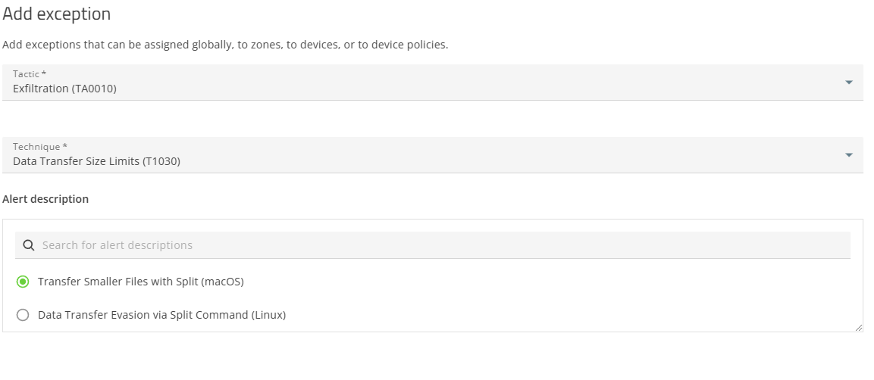The width and height of the screenshot is (874, 380).
Task: Click the blank area right of the Linux option
Action: click(569, 315)
